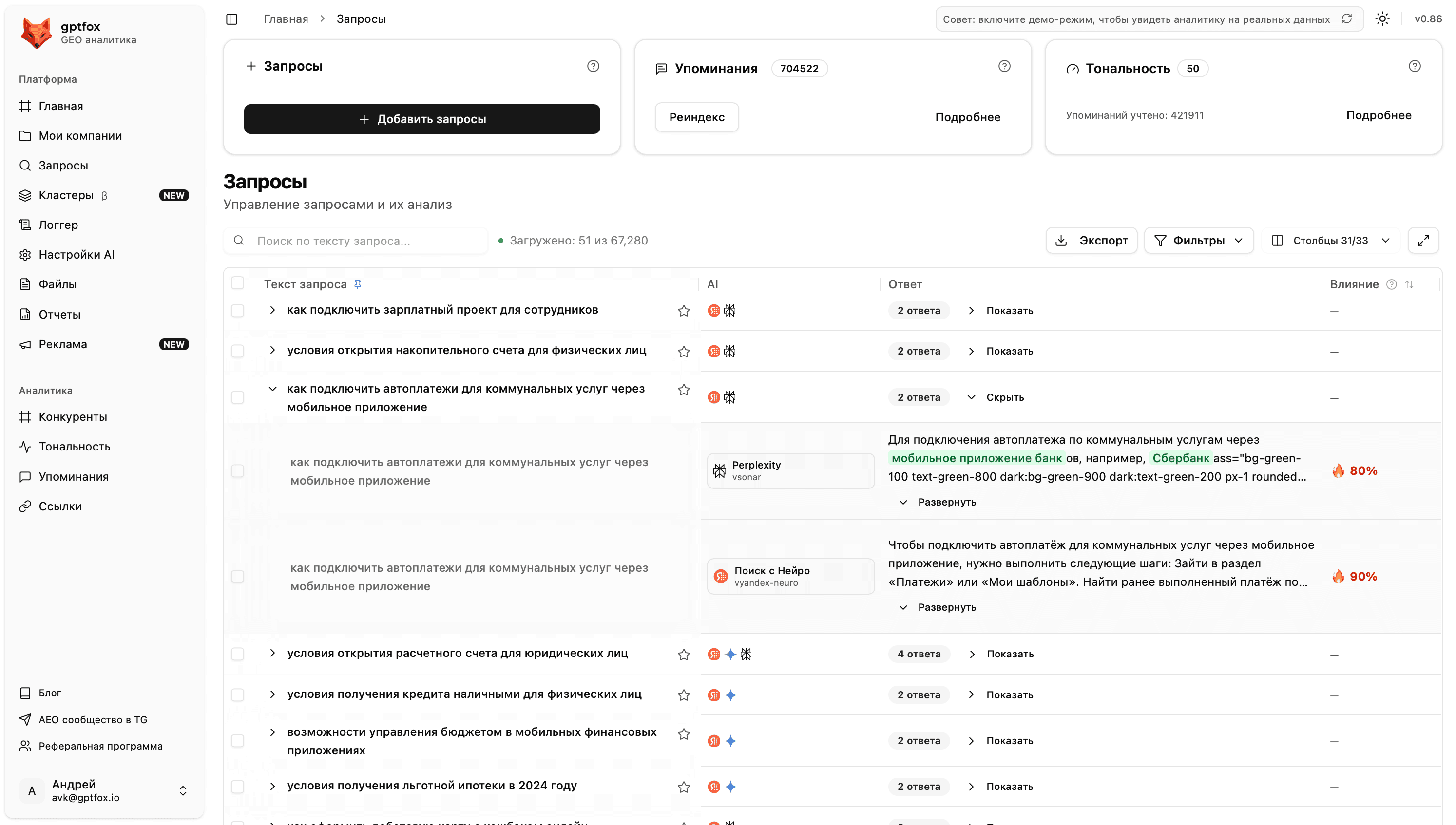Click the pin icon near Текст запроса header
The width and height of the screenshot is (1456, 825).
358,283
